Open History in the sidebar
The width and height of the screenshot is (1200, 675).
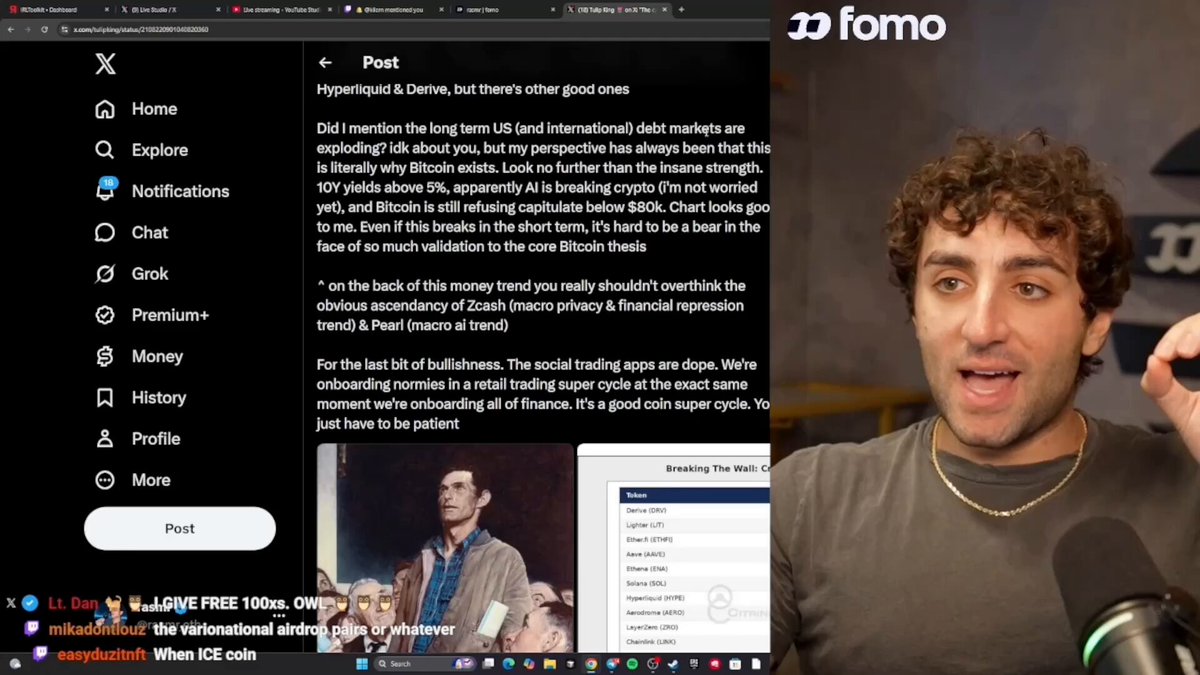click(140, 397)
